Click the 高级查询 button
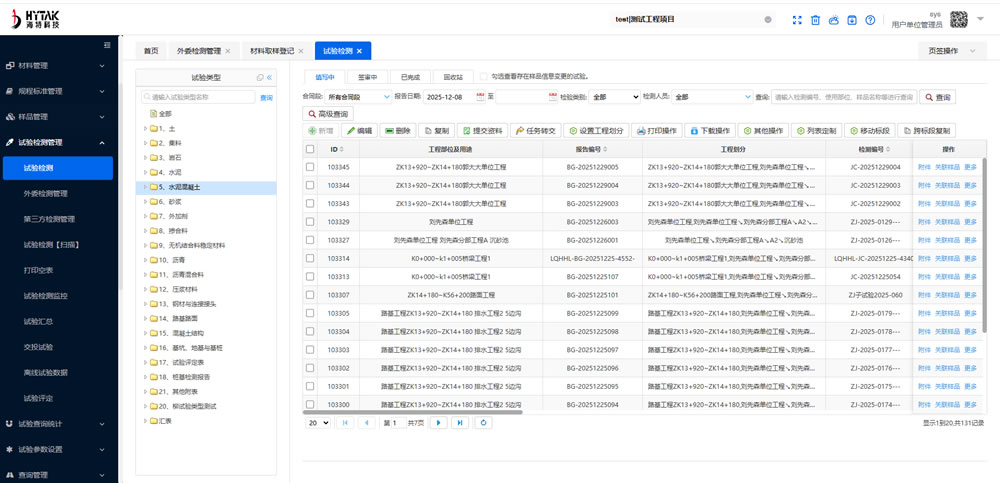Image resolution: width=1000 pixels, height=483 pixels. 327,114
